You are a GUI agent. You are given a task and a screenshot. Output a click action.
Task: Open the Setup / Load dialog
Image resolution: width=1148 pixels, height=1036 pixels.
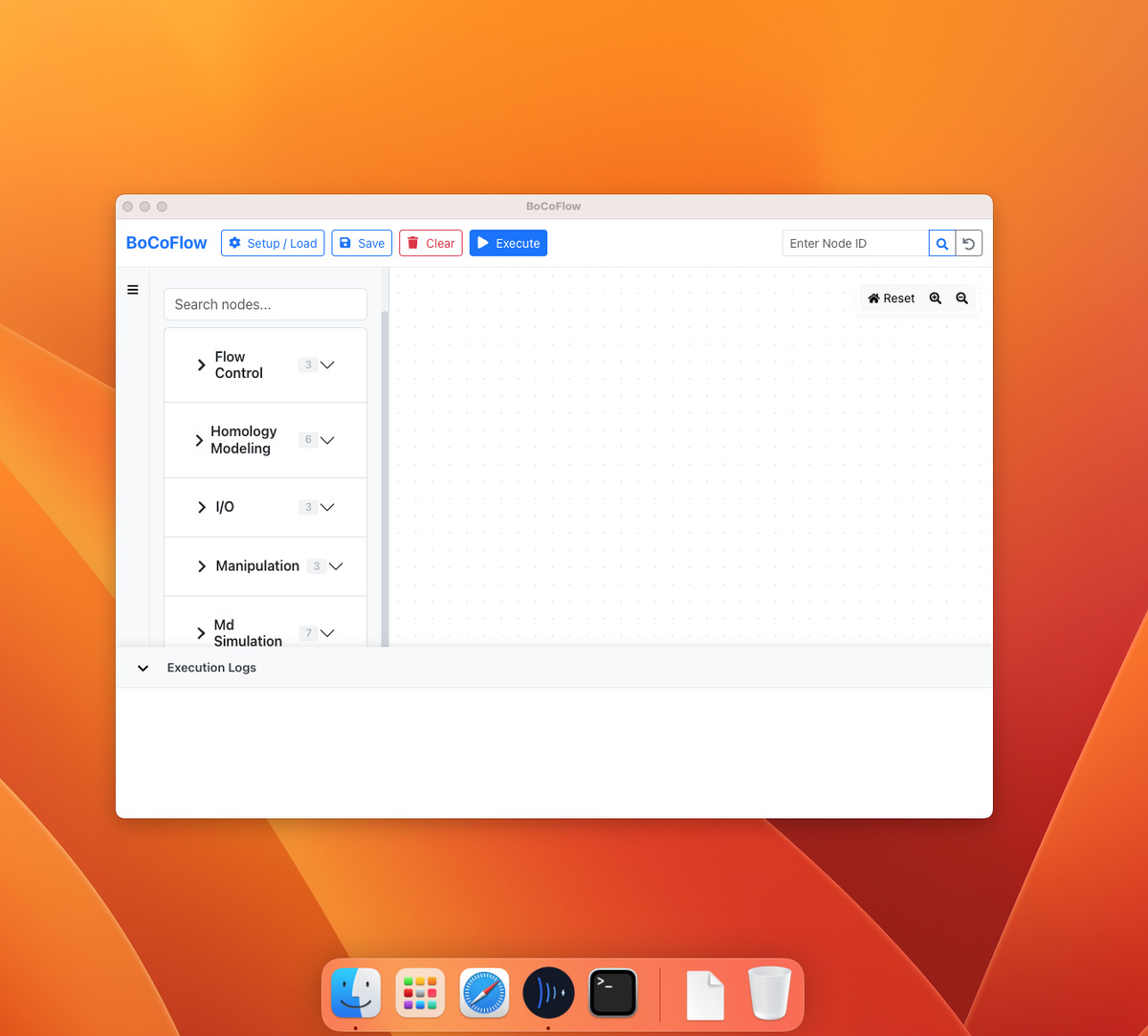coord(273,244)
